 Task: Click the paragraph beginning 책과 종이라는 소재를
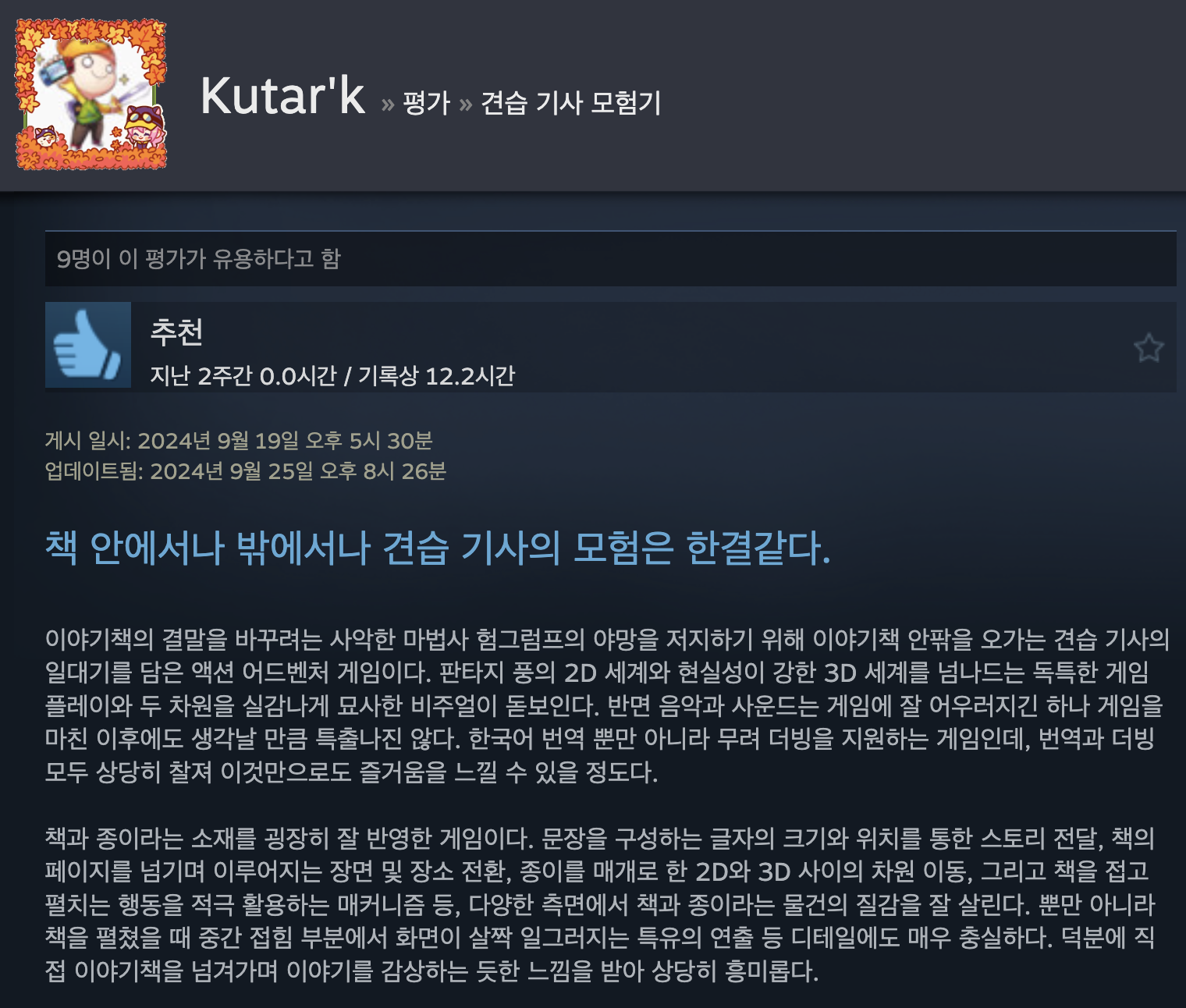[600, 905]
